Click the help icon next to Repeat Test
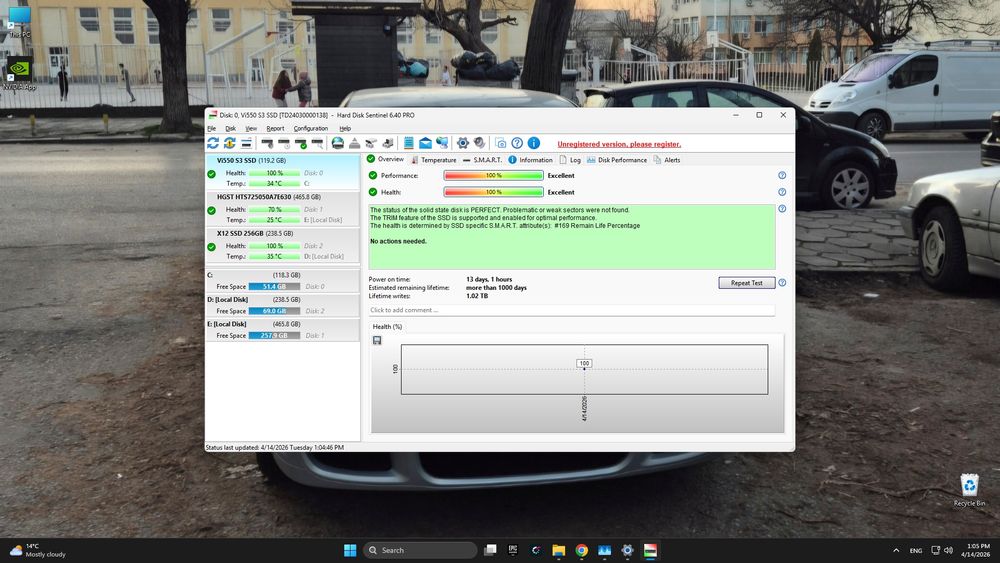 click(782, 282)
